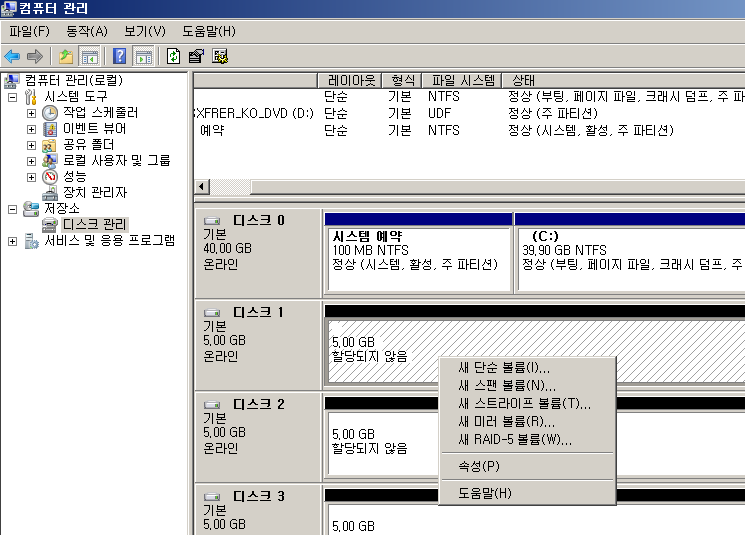
Task: Sort by the 상태 column header
Action: pyautogui.click(x=623, y=80)
